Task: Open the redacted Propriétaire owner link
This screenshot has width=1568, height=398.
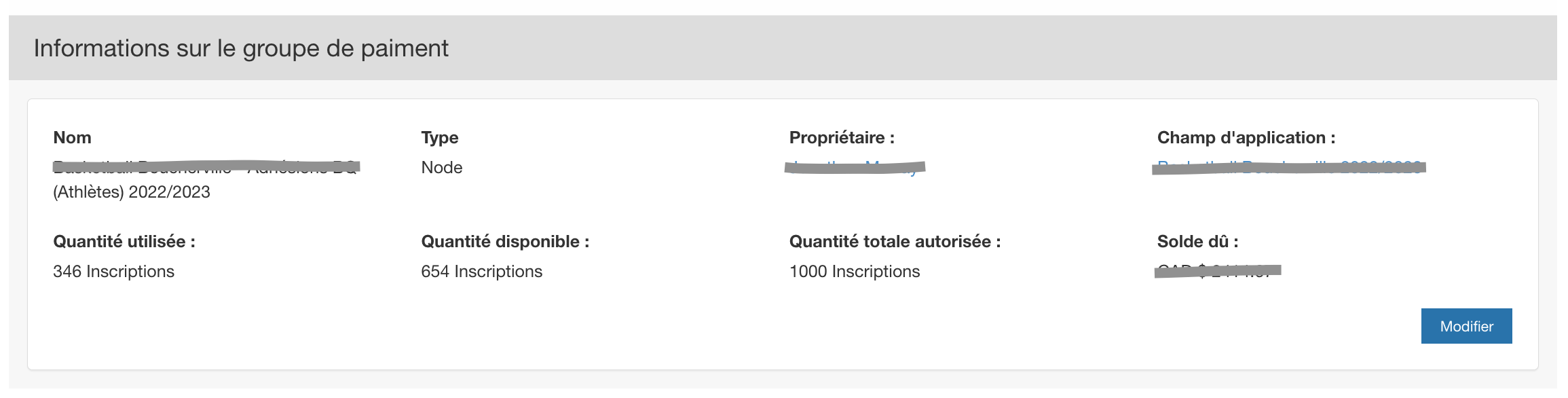Action: pos(855,167)
